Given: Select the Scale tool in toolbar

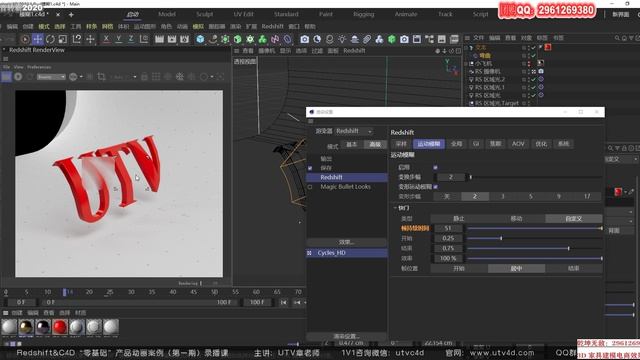Looking at the screenshot, I should coord(62,39).
